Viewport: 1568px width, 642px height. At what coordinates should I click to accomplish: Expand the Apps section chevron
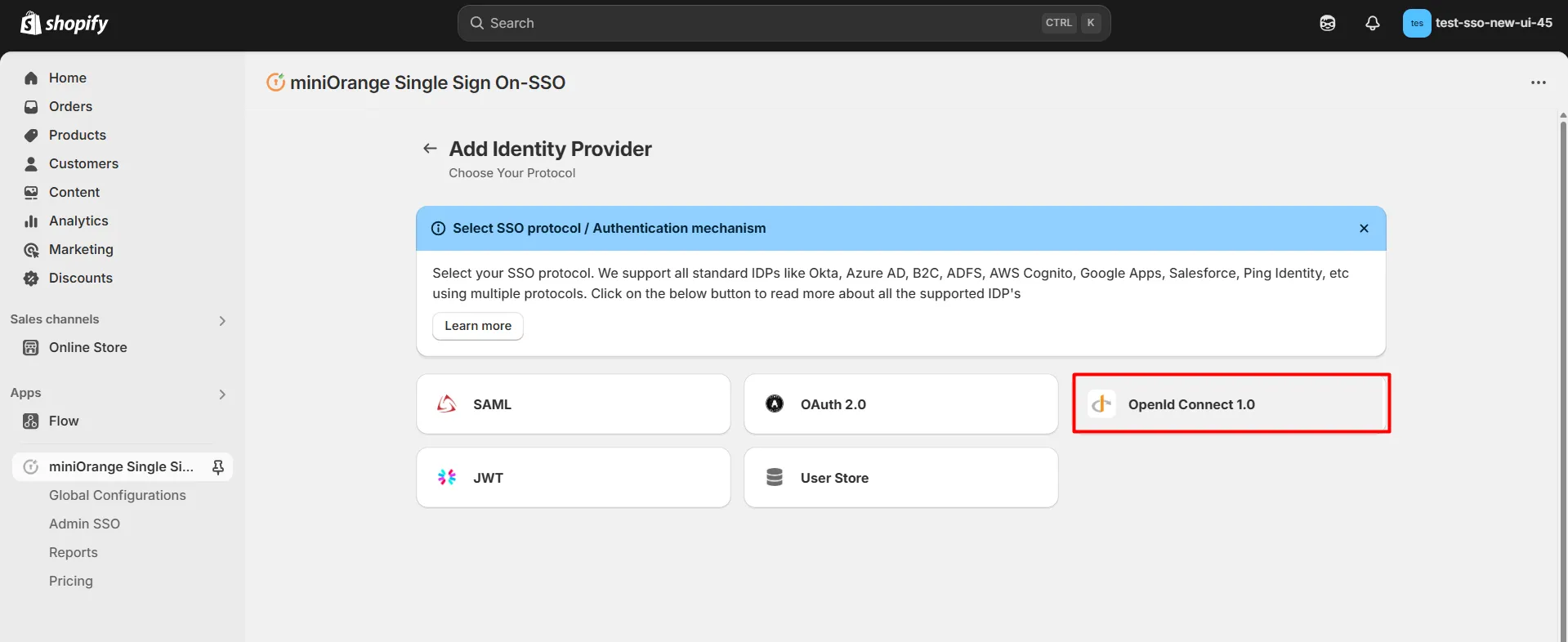(222, 395)
